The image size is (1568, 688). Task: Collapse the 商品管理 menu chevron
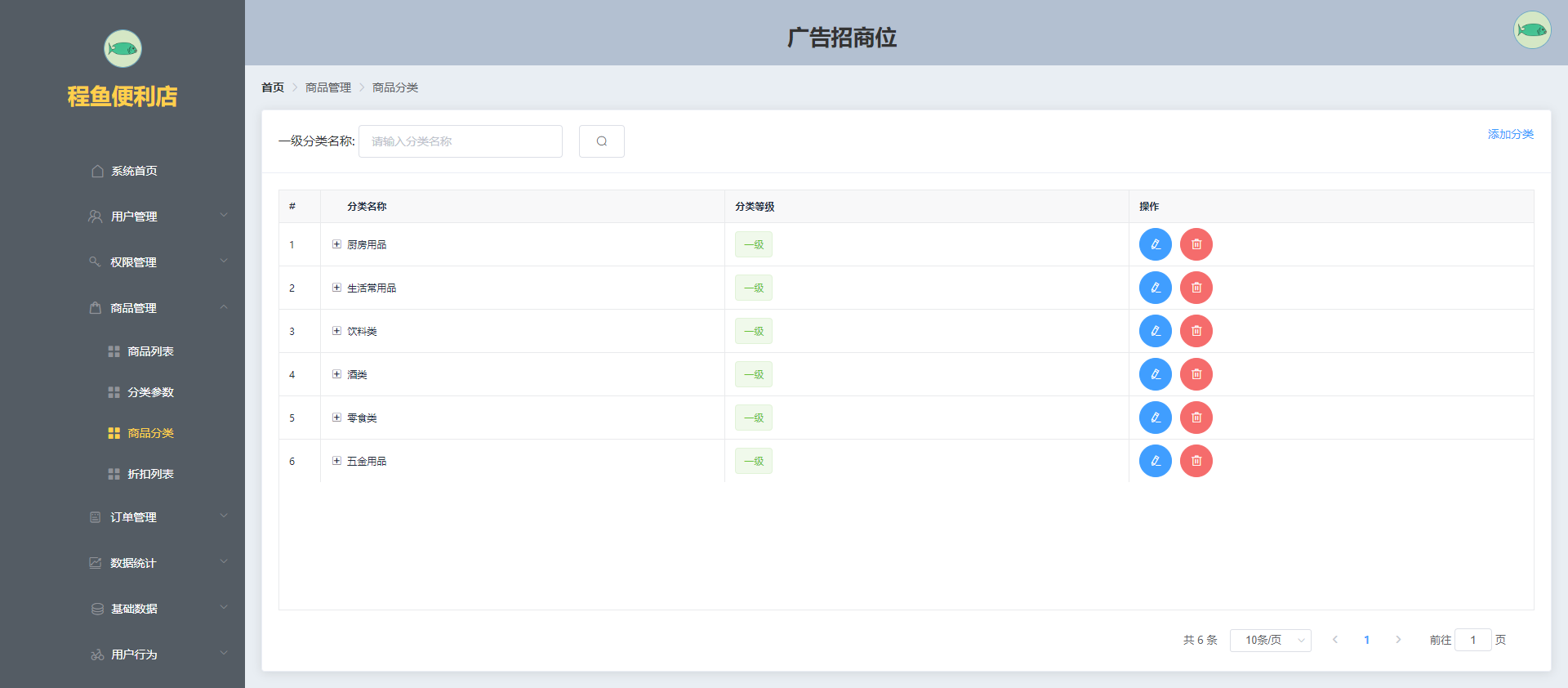click(x=224, y=307)
